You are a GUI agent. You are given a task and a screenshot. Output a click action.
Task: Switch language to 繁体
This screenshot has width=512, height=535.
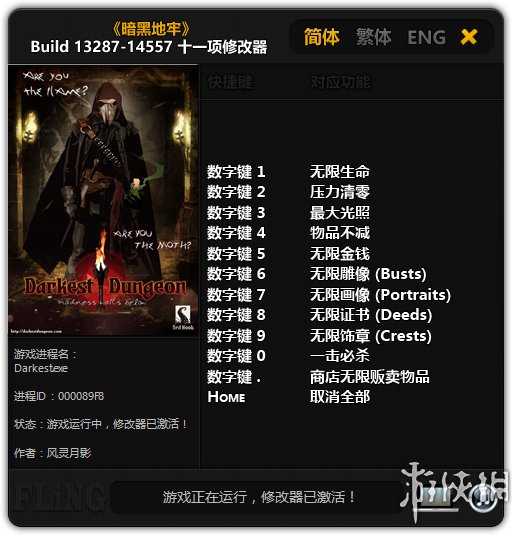(x=374, y=37)
